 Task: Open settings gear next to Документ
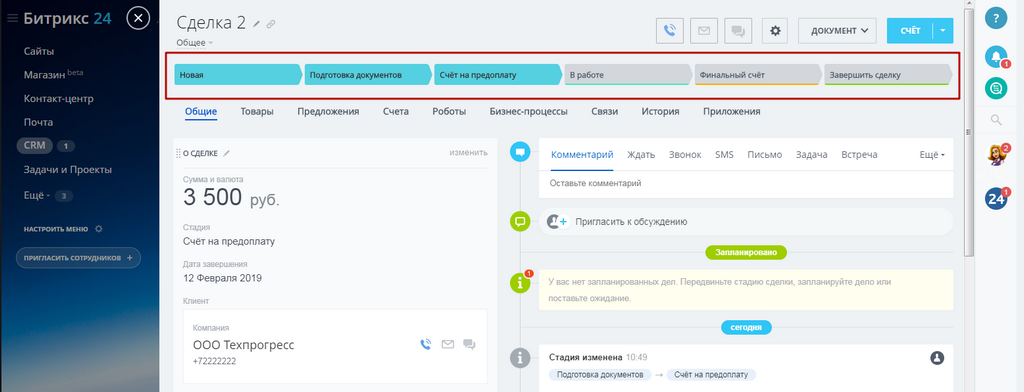[x=775, y=31]
